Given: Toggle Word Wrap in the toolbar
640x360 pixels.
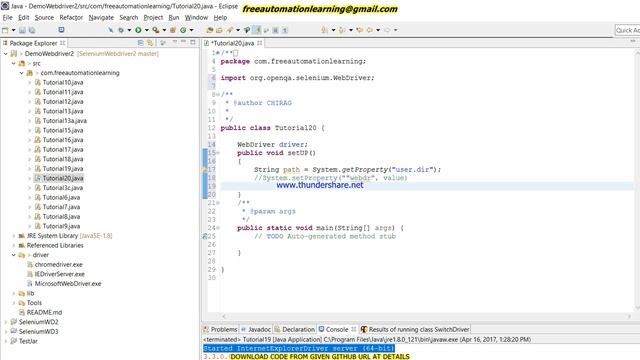Looking at the screenshot, I should 266,30.
